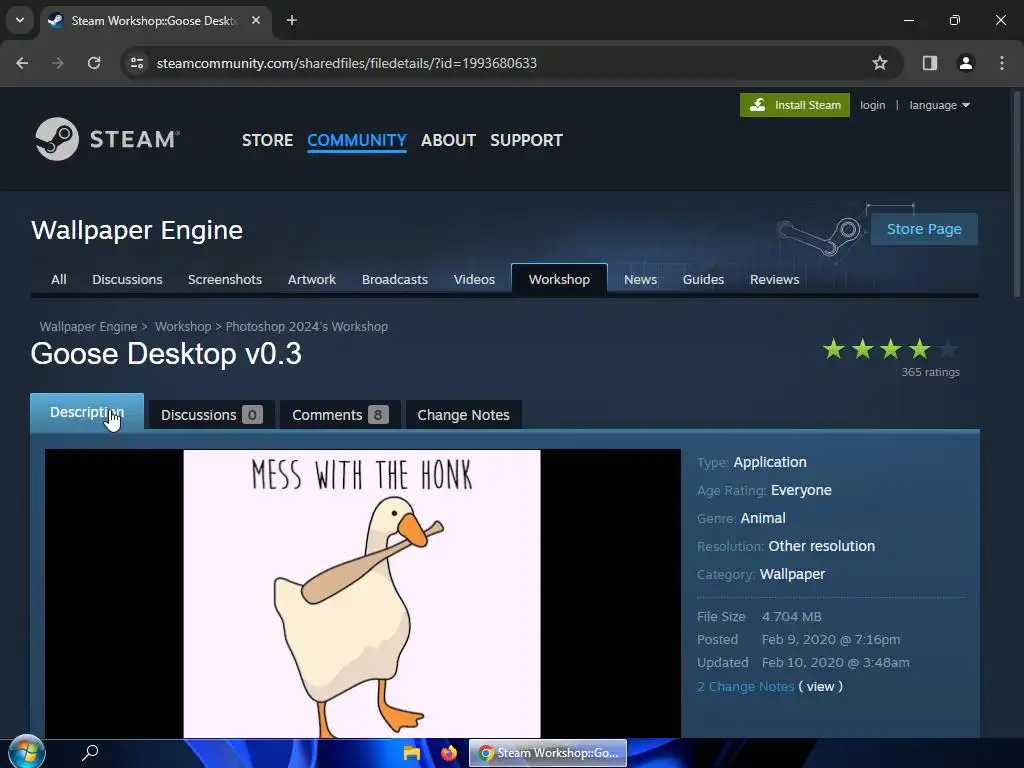Screen dimensions: 1024x768
Task: Click the 4.704 MB file size value
Action: pos(792,616)
